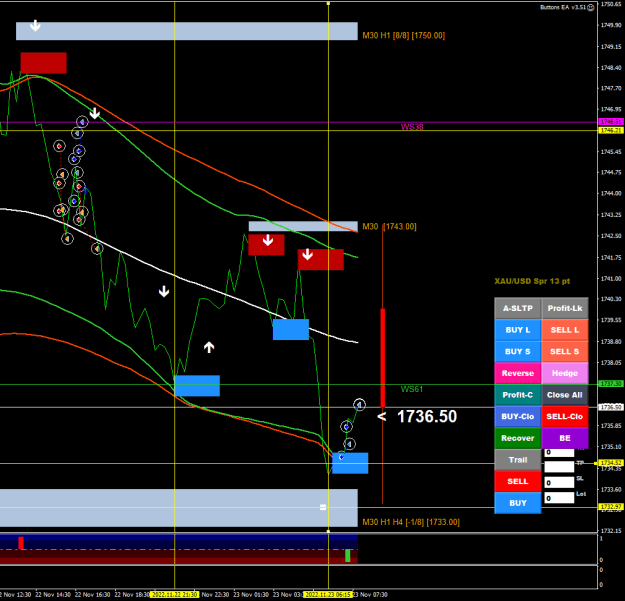Select the down arrow just above the WS38 line
Image resolution: width=625 pixels, height=601 pixels.
pyautogui.click(x=94, y=113)
